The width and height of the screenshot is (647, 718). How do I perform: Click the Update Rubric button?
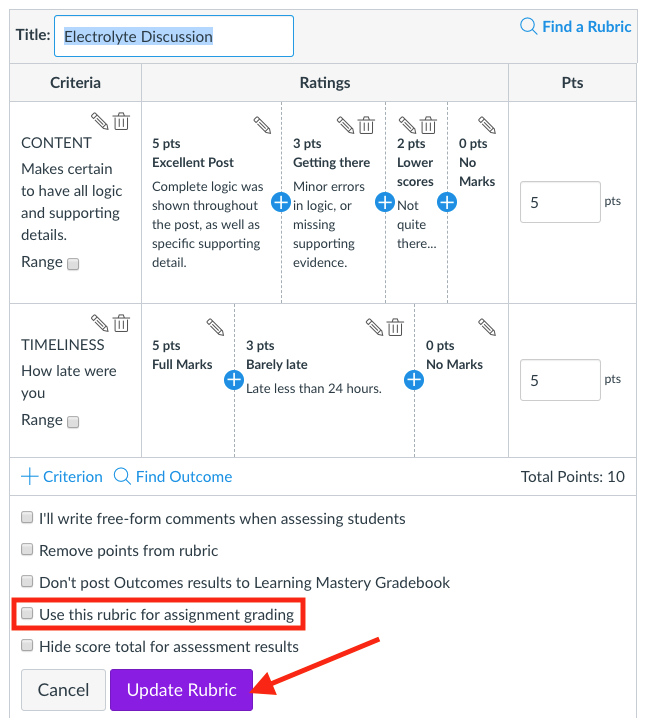181,690
